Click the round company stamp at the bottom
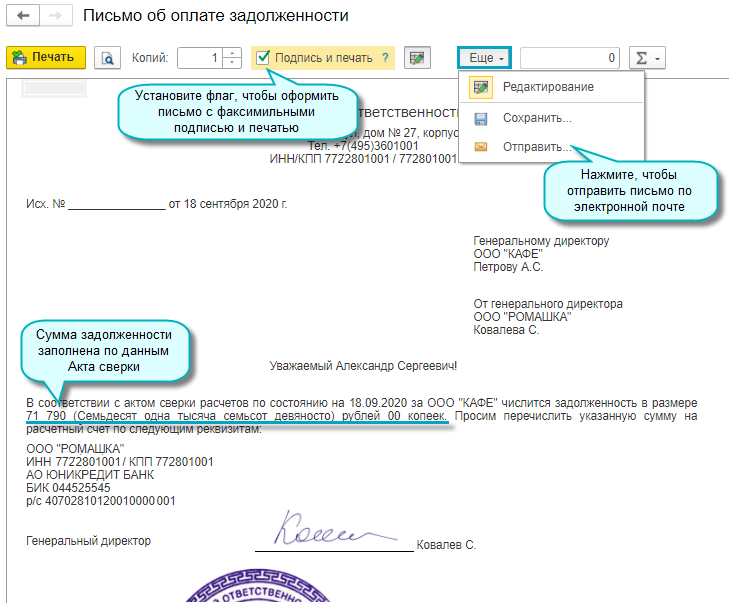The width and height of the screenshot is (729, 603). pyautogui.click(x=258, y=585)
